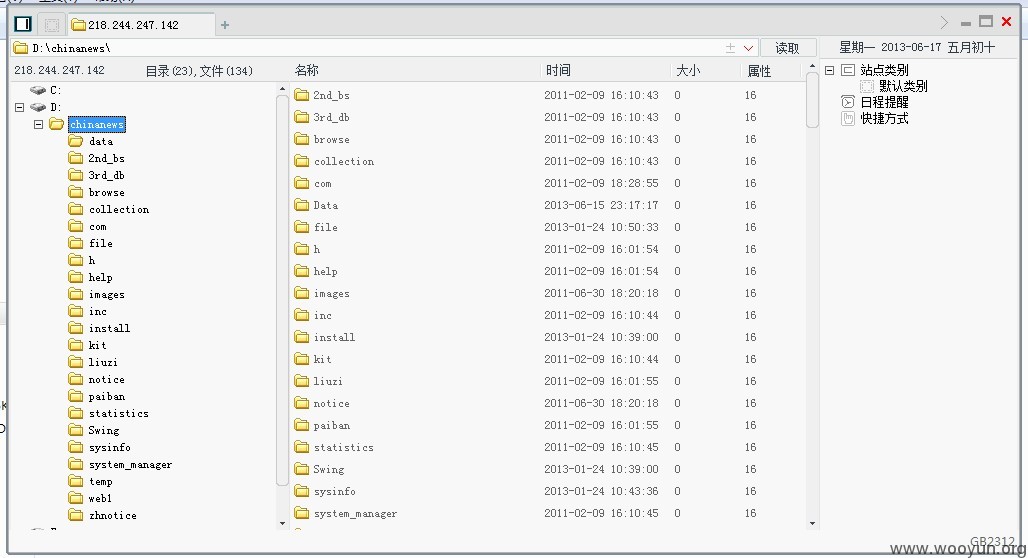Image resolution: width=1028 pixels, height=558 pixels.
Task: Collapse the chinanews folder node
Action: coord(39,124)
